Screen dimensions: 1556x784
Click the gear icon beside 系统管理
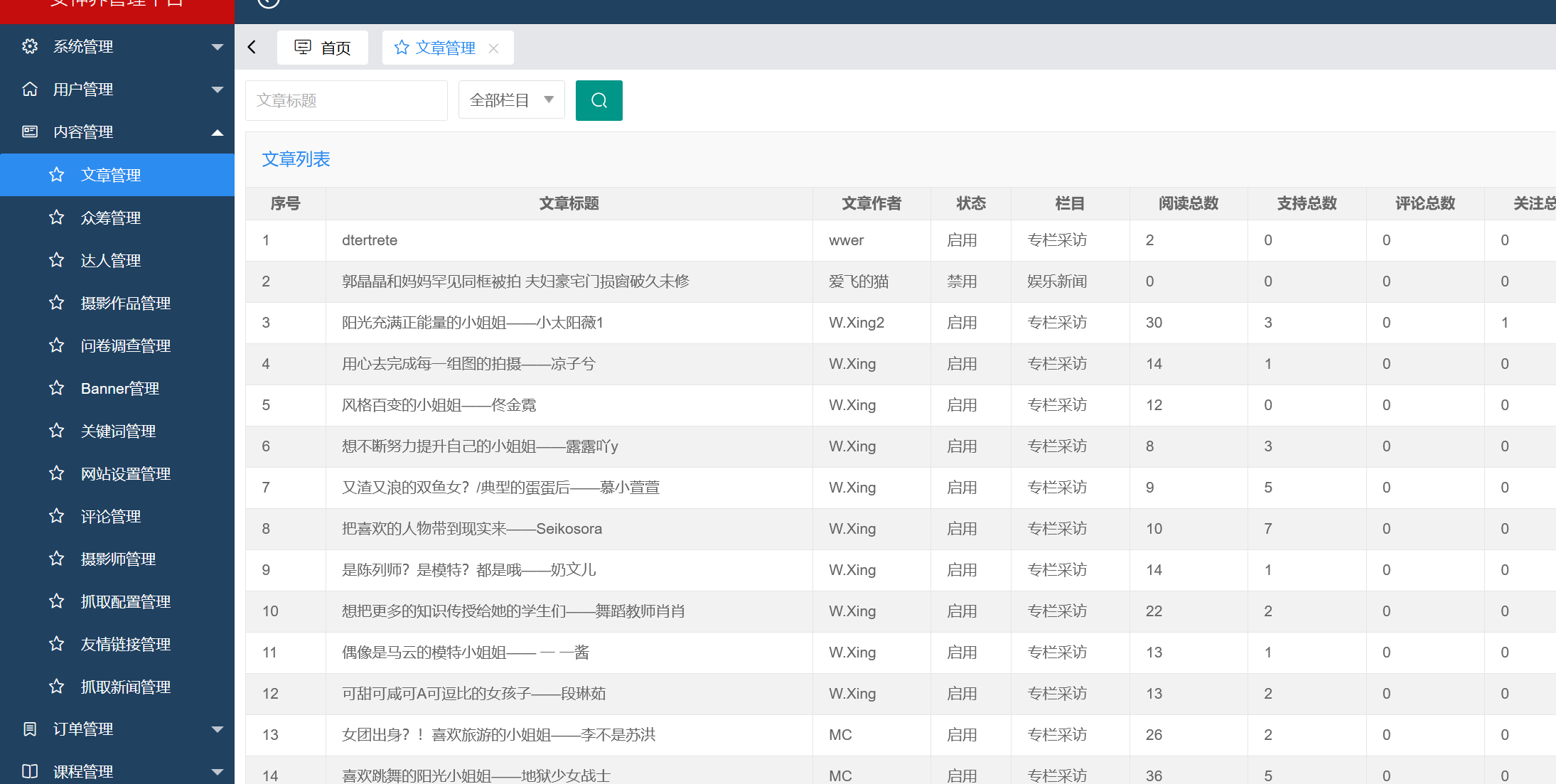30,46
